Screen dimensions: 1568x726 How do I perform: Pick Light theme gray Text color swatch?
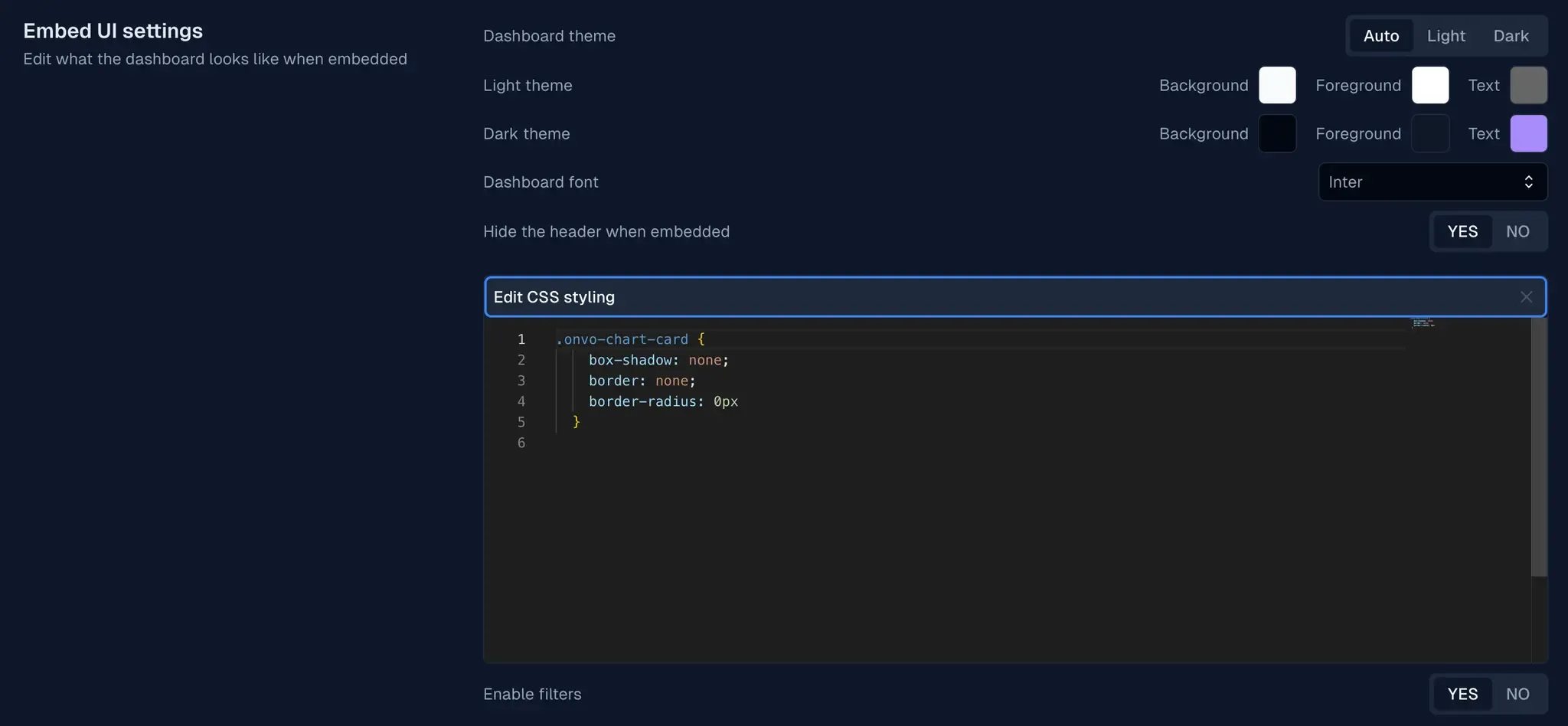click(x=1528, y=85)
